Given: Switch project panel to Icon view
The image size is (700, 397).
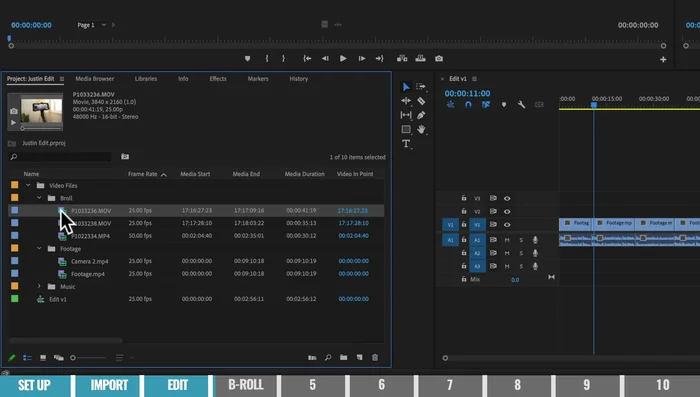Looking at the screenshot, I should [x=43, y=358].
